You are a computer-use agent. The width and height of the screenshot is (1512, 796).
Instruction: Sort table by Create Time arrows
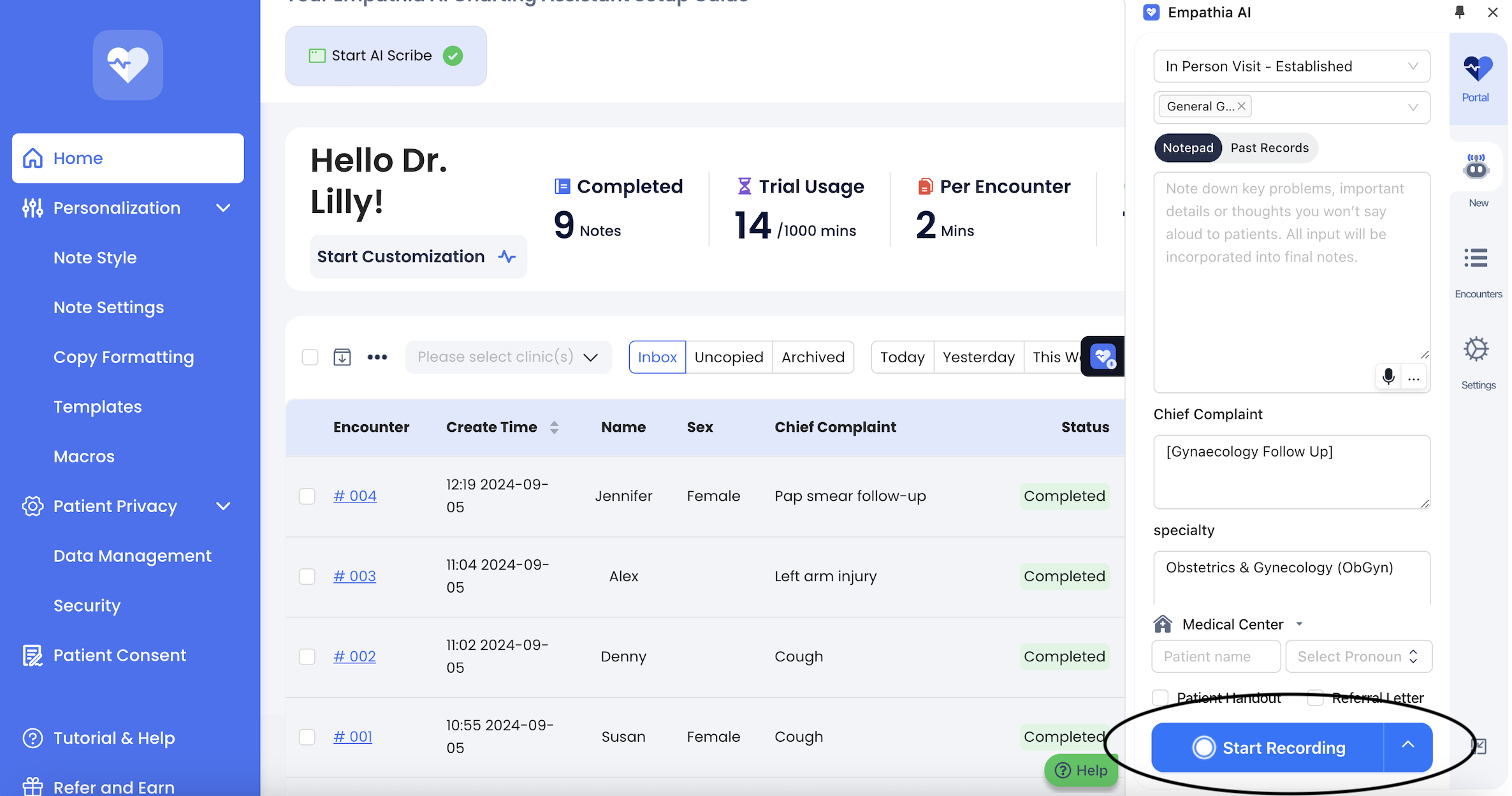[x=554, y=427]
